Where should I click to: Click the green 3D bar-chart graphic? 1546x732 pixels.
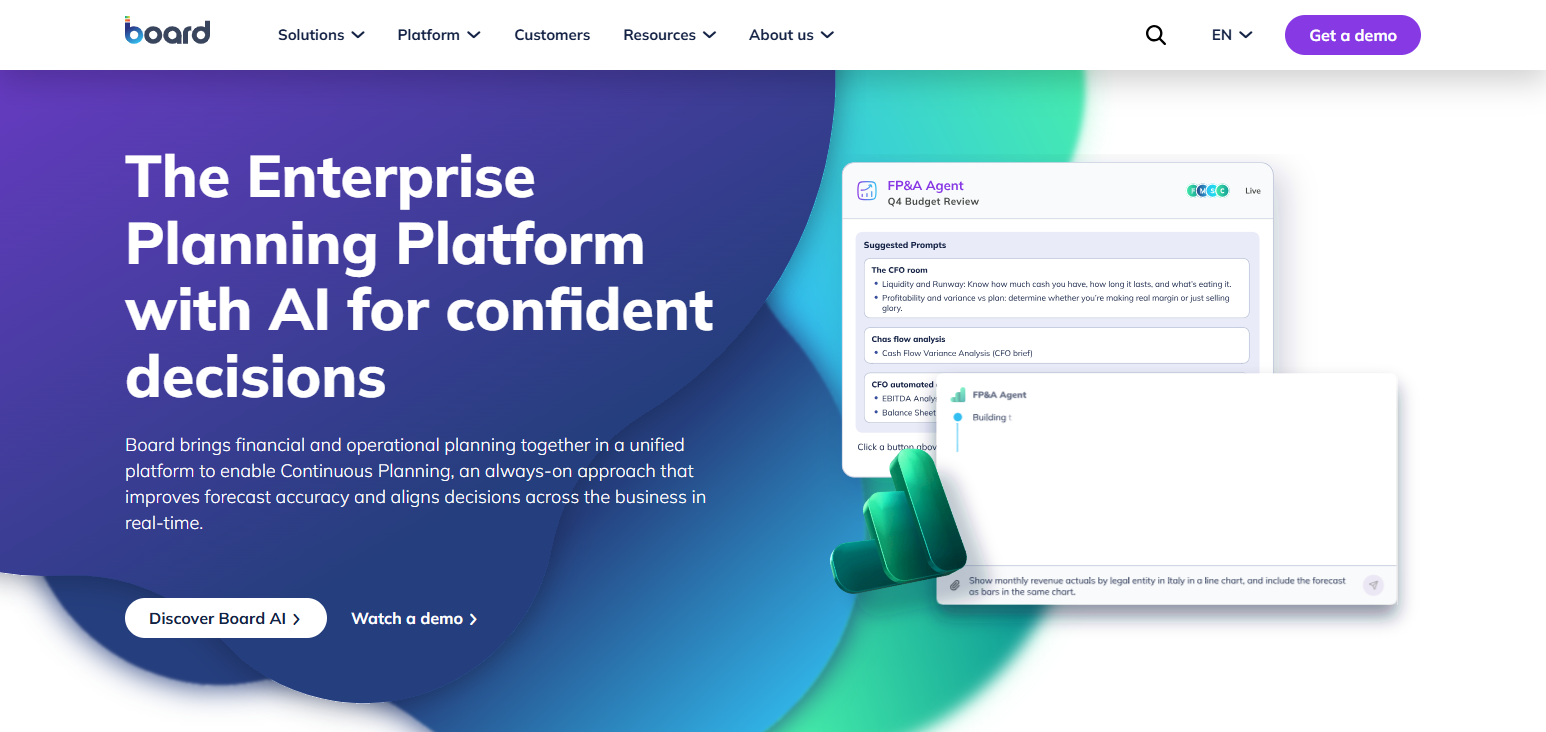point(899,522)
